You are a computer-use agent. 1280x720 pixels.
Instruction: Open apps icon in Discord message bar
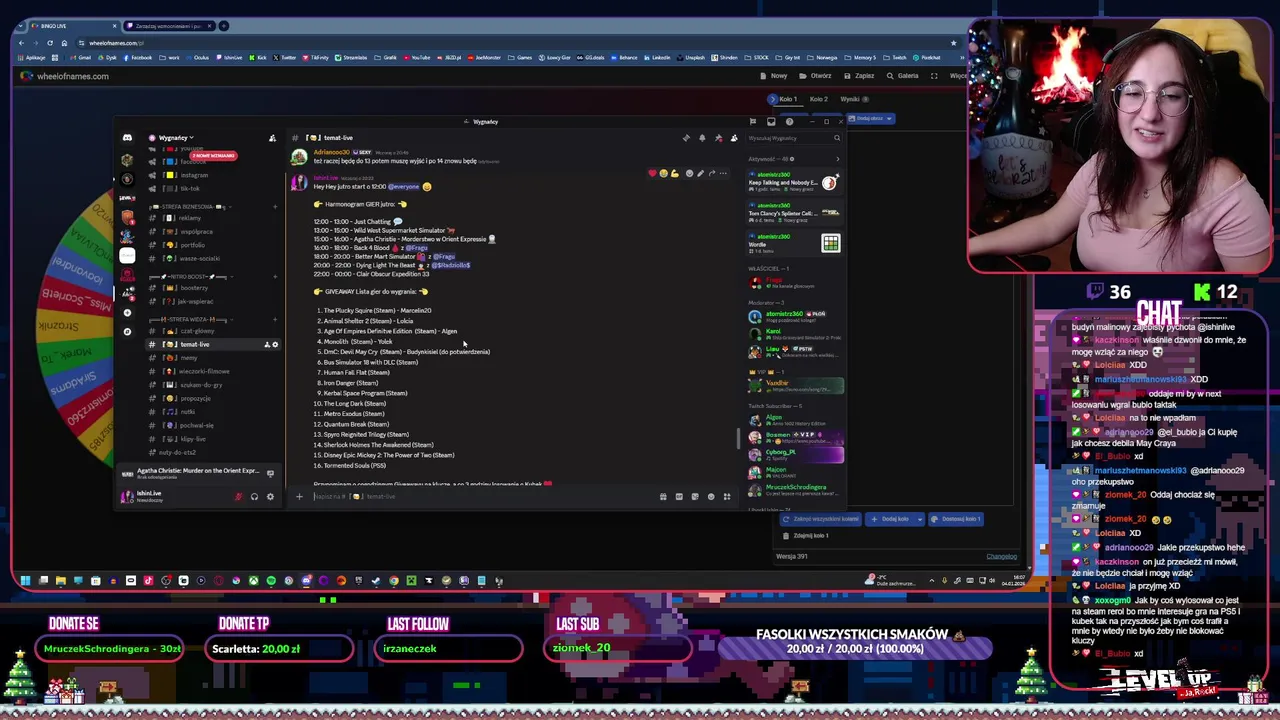(727, 496)
